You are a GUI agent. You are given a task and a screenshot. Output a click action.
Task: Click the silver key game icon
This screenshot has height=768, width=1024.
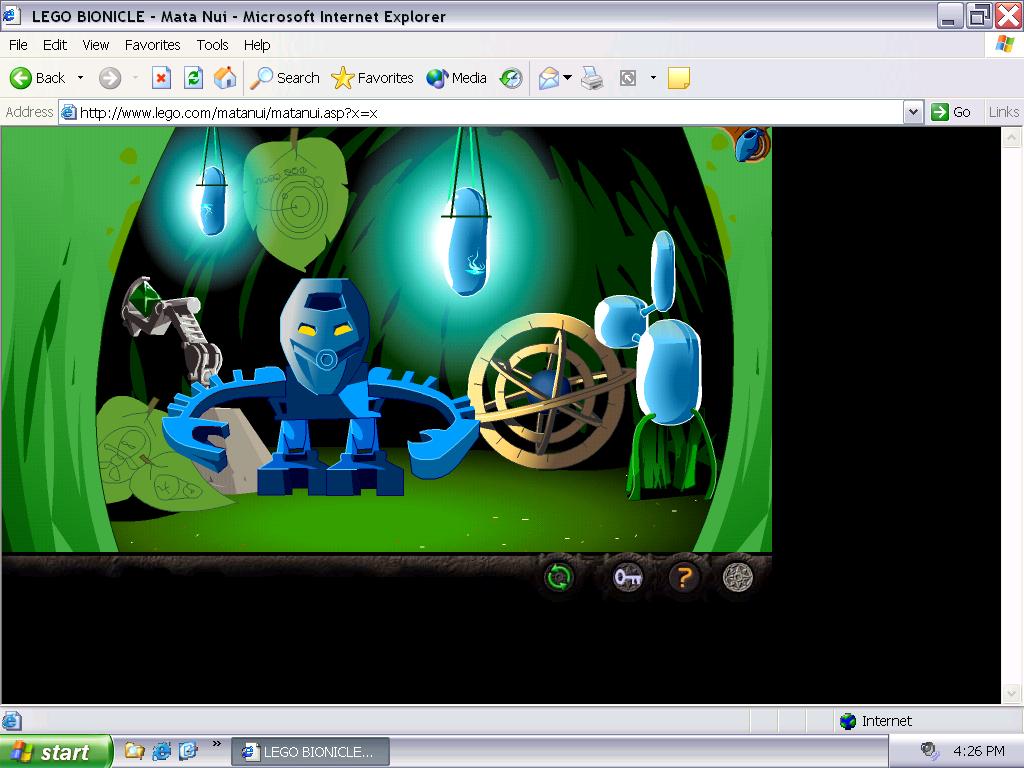coord(627,577)
